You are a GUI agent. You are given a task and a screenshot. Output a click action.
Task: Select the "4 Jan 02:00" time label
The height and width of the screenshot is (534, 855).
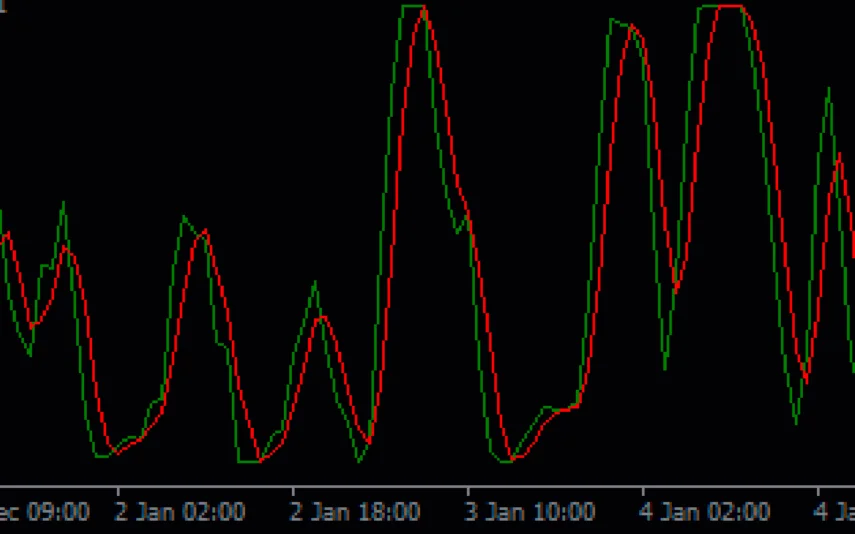click(705, 513)
